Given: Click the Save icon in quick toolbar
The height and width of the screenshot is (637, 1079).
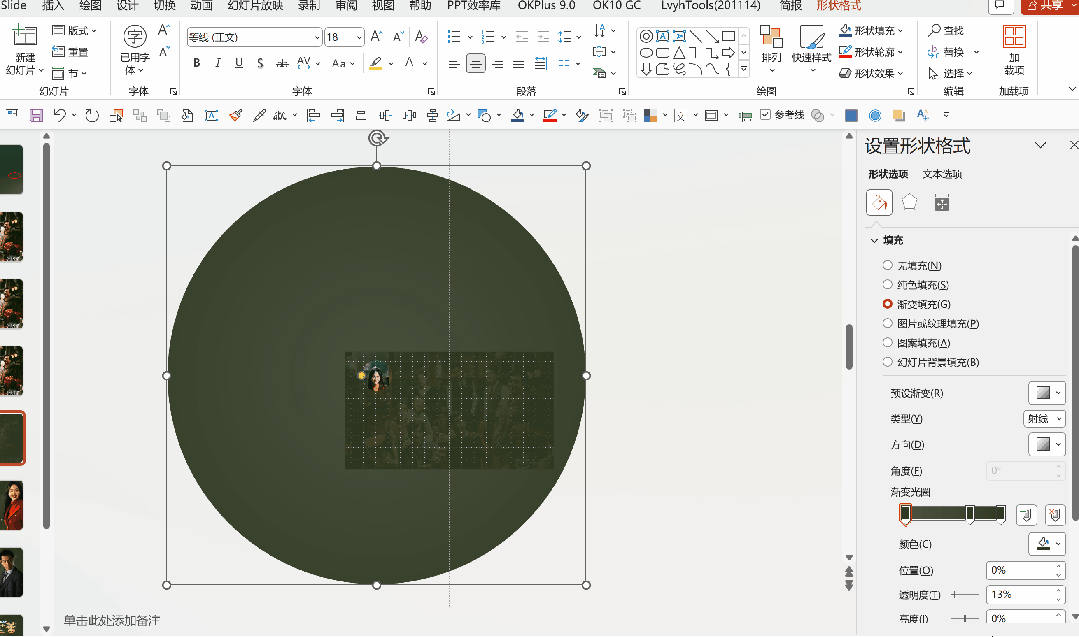Looking at the screenshot, I should pyautogui.click(x=36, y=116).
